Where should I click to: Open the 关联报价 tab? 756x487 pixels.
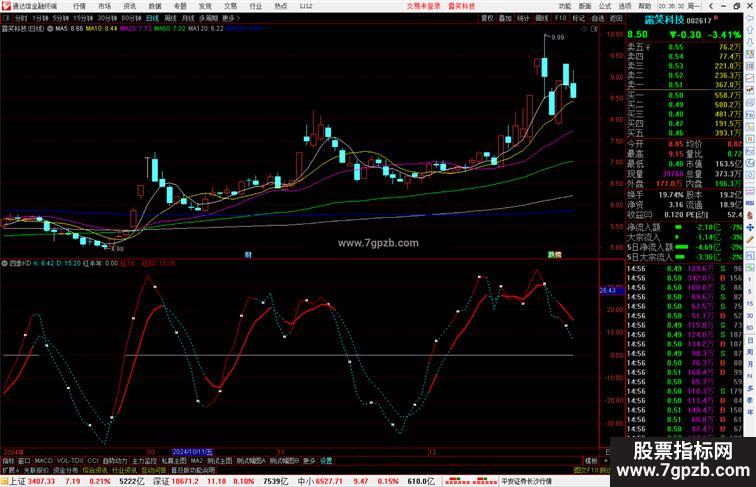(36, 470)
